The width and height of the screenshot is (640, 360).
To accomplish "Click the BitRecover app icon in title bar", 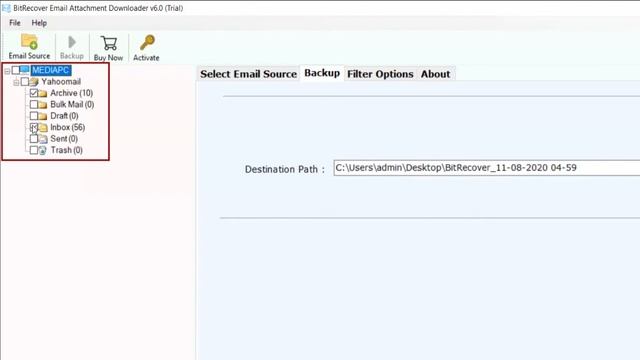I will coord(6,8).
